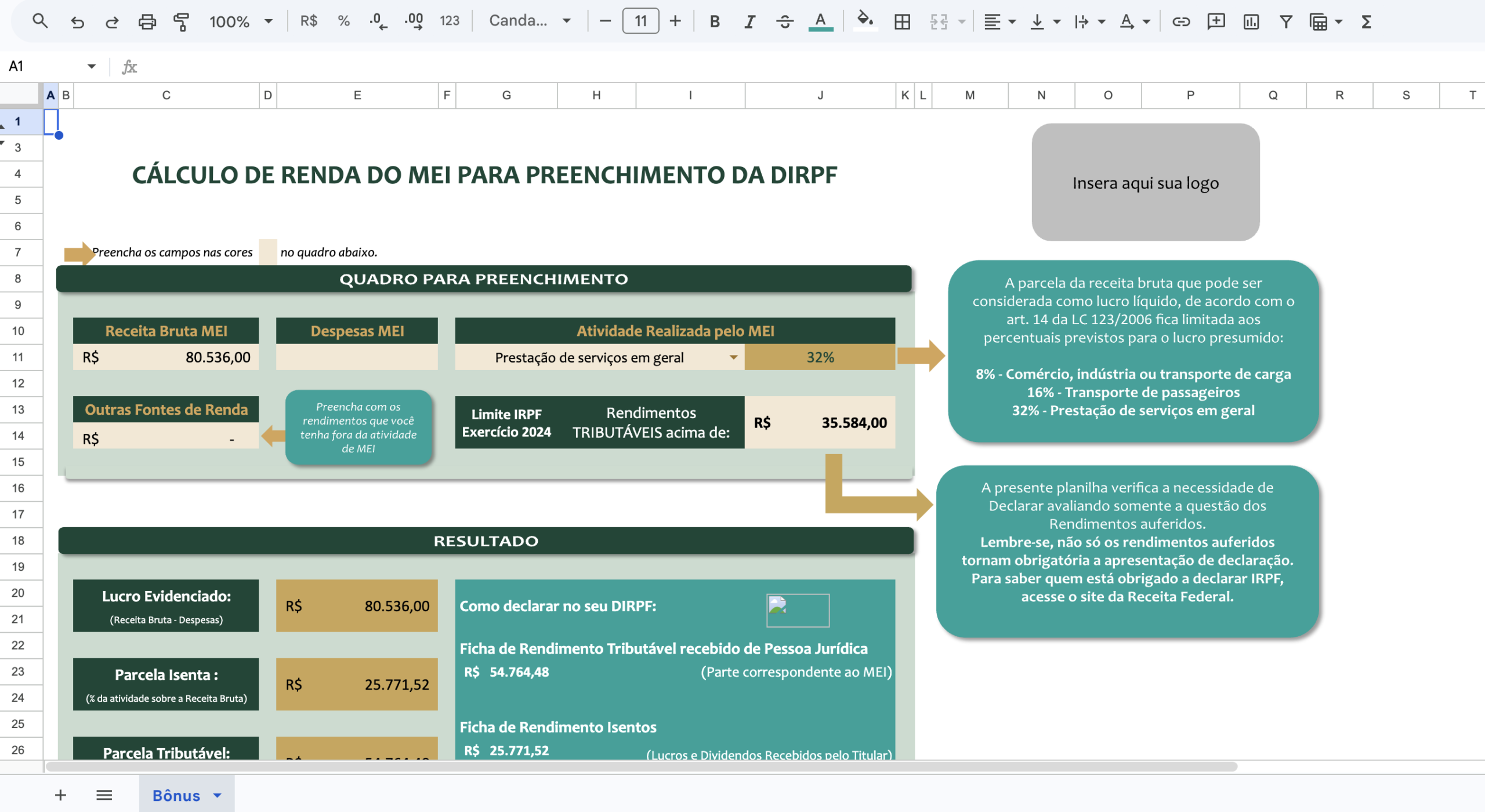Open the all sheets list icon
This screenshot has height=812, width=1485.
tap(104, 795)
